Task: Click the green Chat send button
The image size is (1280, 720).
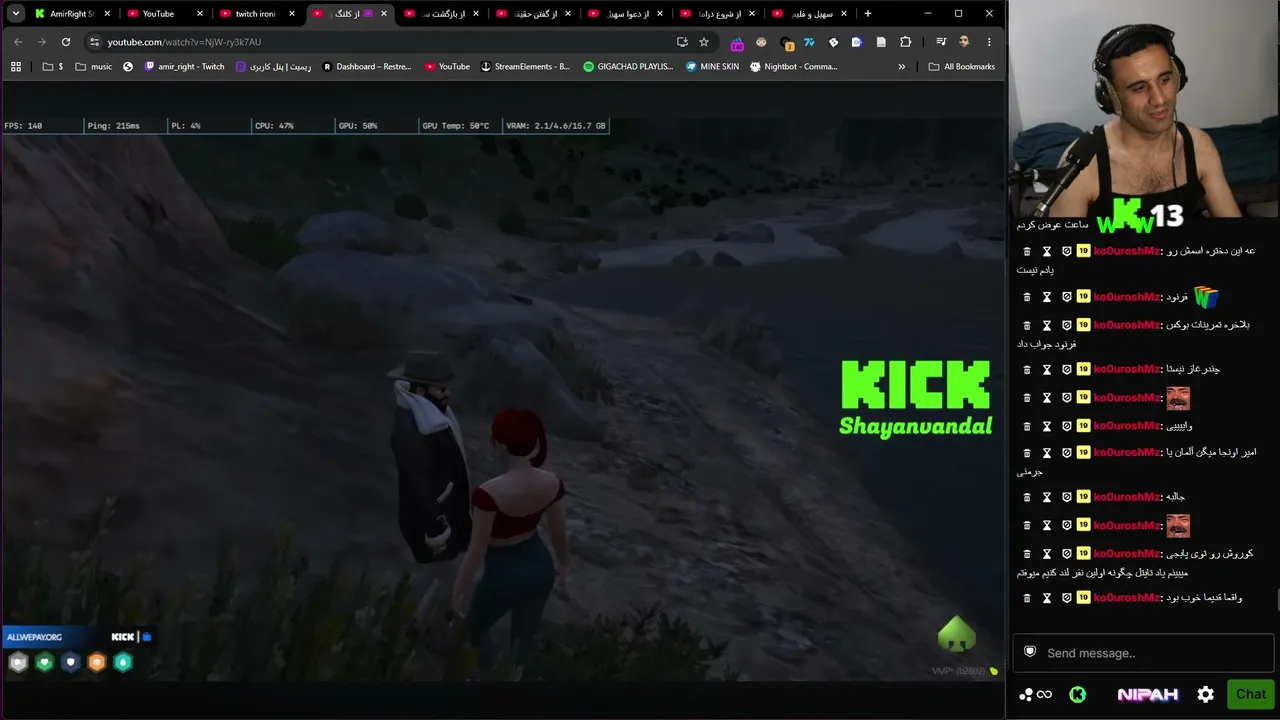Action: point(1250,694)
